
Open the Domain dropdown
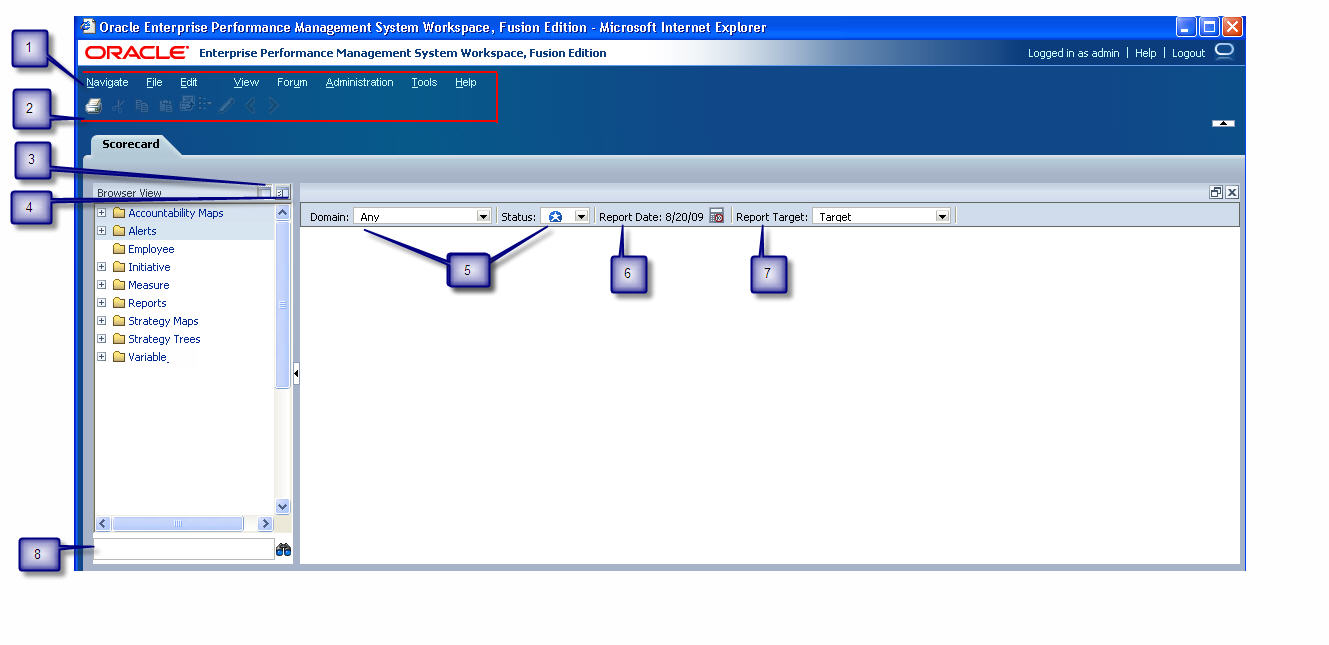(x=483, y=216)
